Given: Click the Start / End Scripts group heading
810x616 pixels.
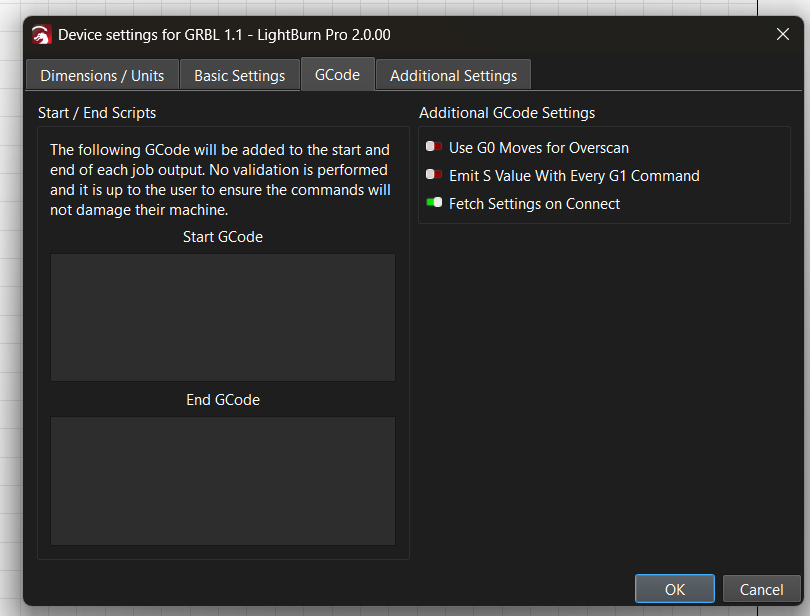Looking at the screenshot, I should coord(97,113).
